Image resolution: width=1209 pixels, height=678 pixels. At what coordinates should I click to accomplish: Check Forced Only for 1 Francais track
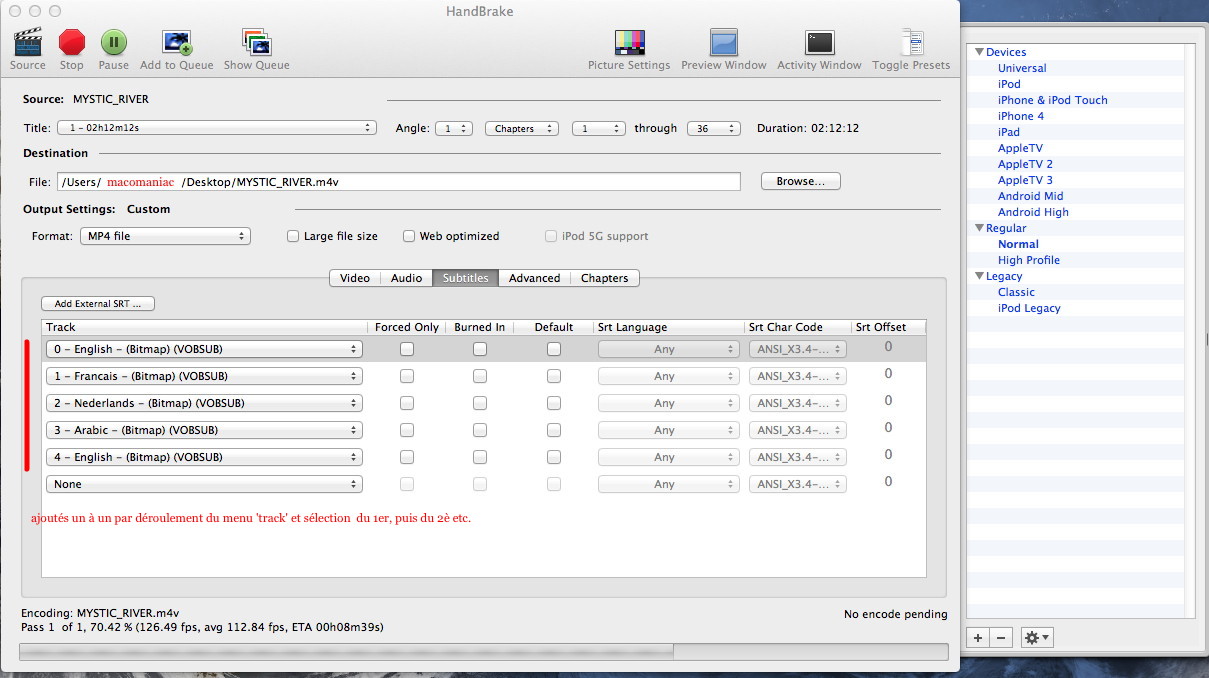(407, 376)
